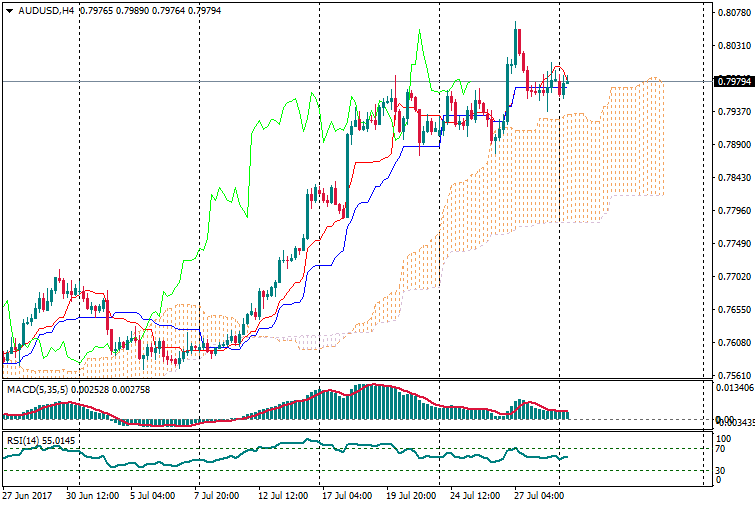Click the 0.75610 price axis label
The height and width of the screenshot is (507, 755).
point(732,376)
